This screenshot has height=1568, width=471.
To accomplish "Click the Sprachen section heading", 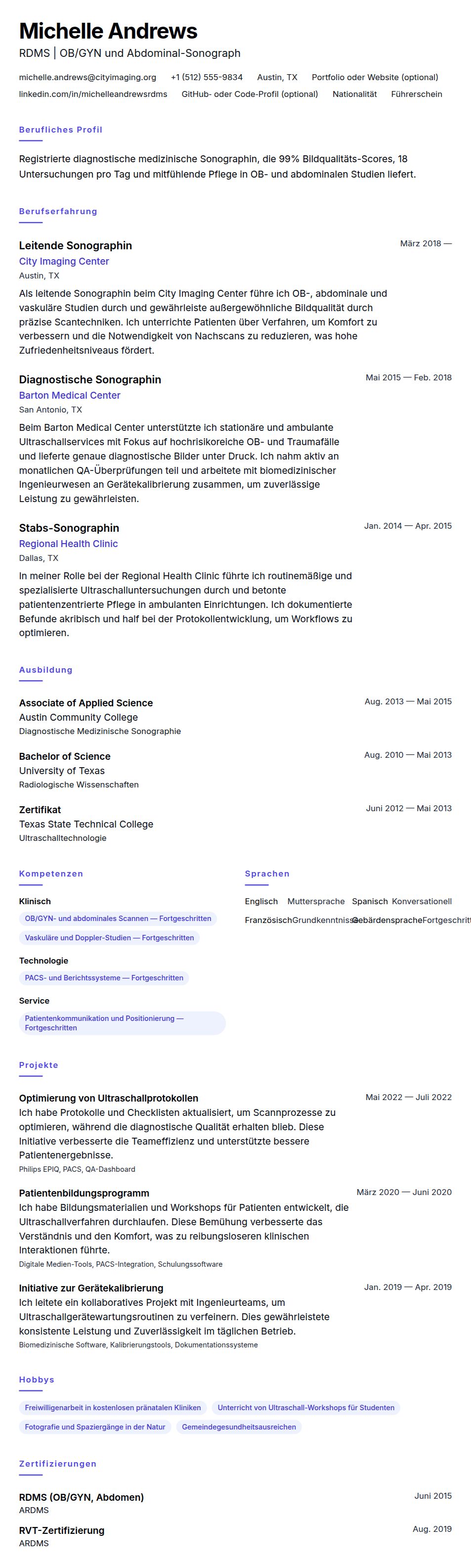I will click(267, 874).
